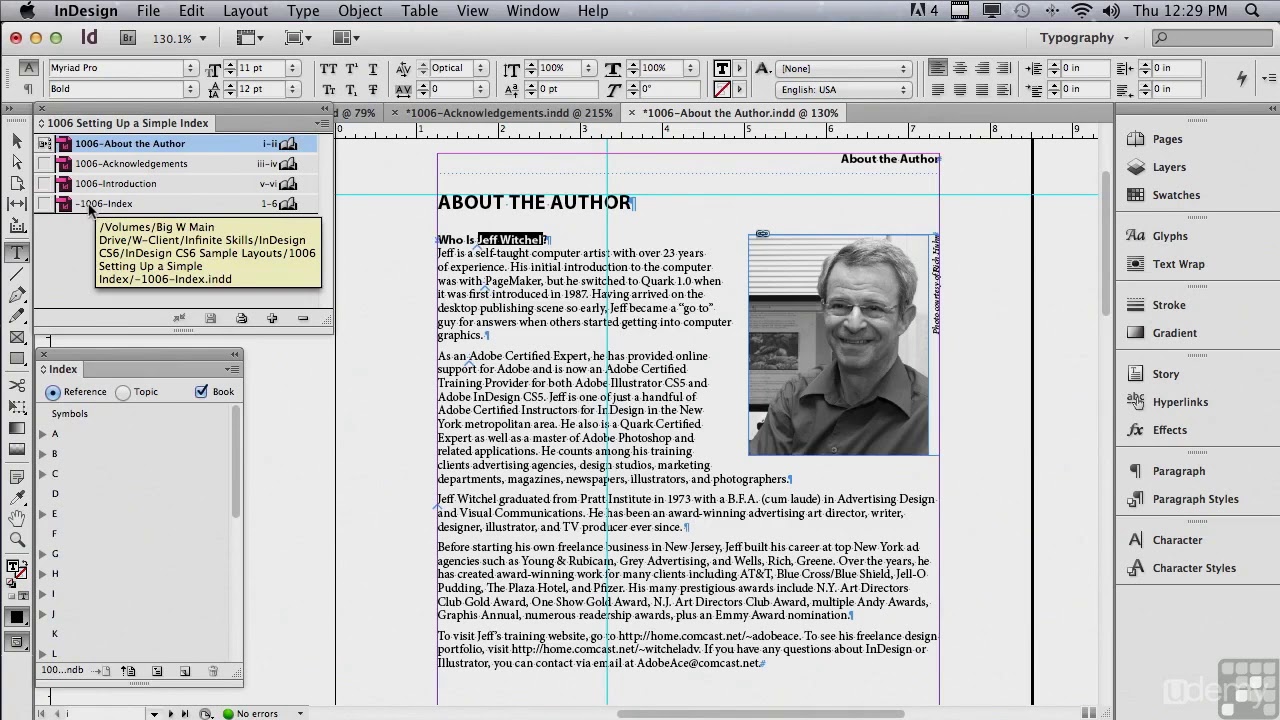The image size is (1280, 720).
Task: Open the Layout menu
Action: [245, 11]
